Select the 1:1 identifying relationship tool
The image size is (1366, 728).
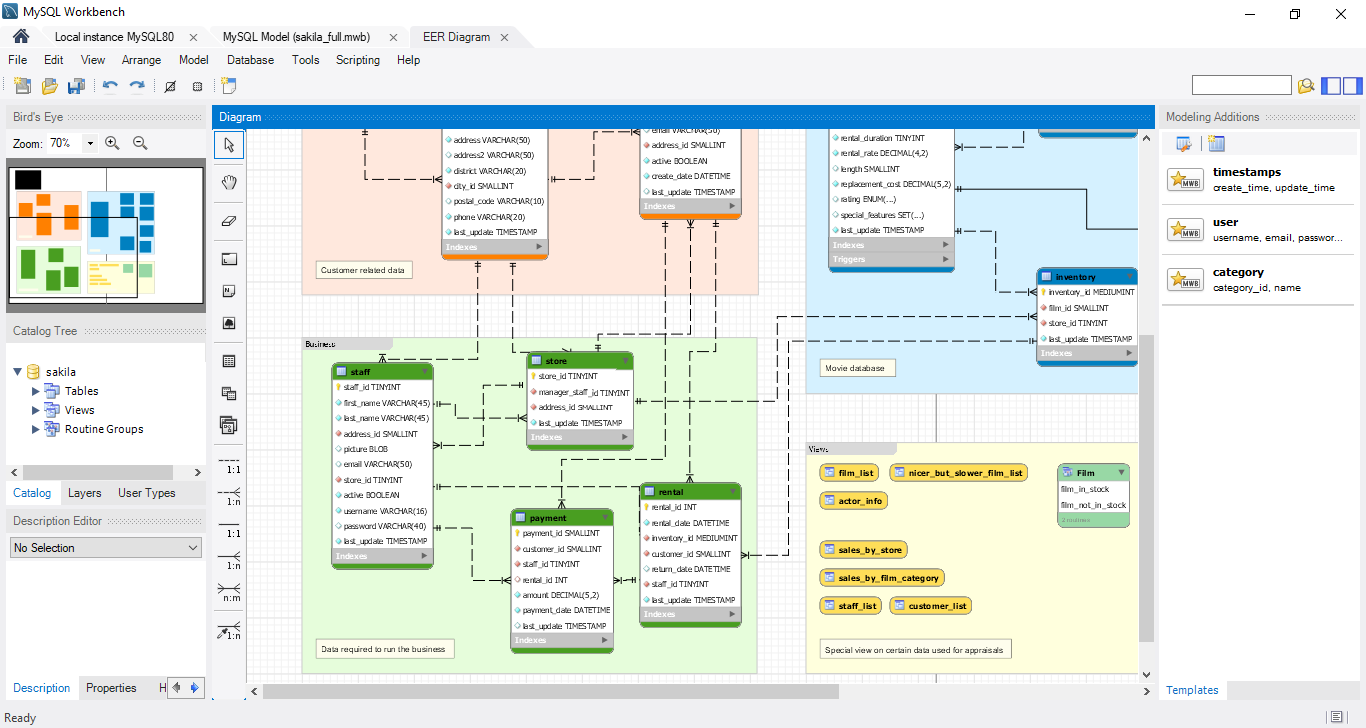tap(231, 529)
